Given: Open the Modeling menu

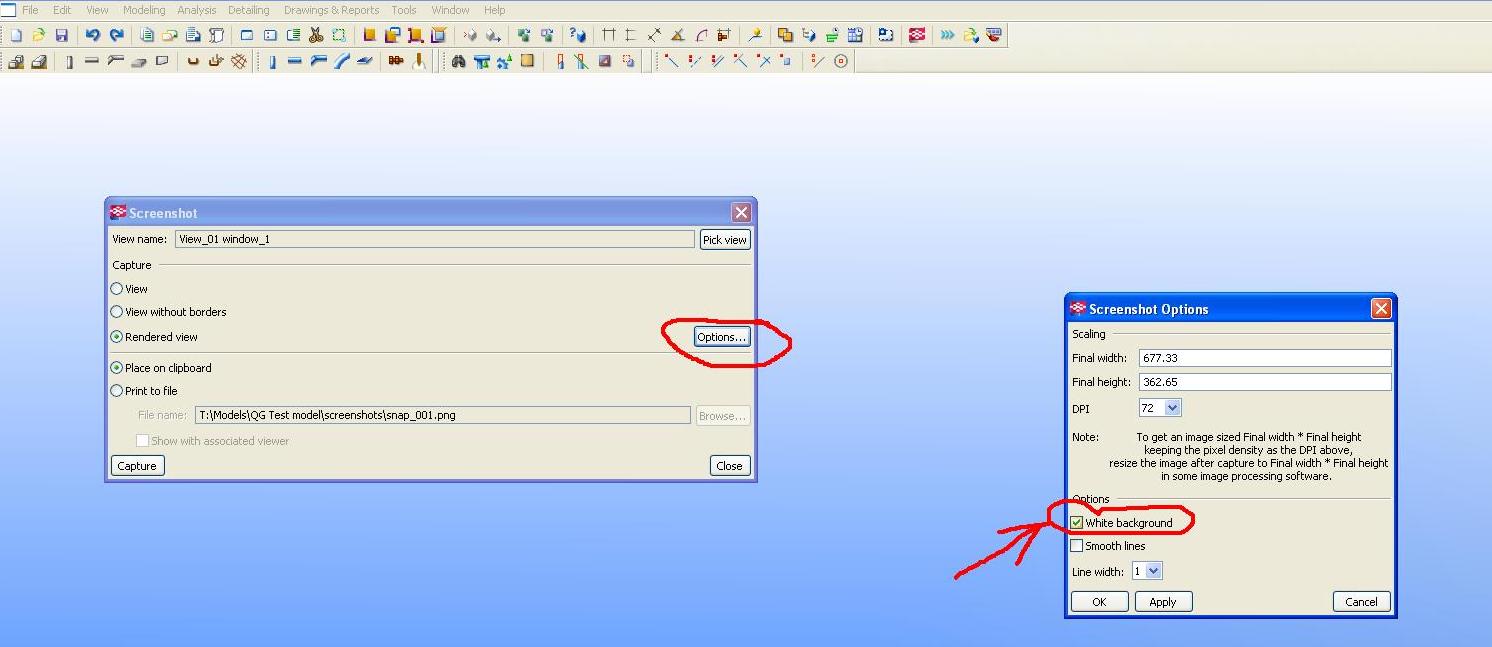Looking at the screenshot, I should 144,10.
